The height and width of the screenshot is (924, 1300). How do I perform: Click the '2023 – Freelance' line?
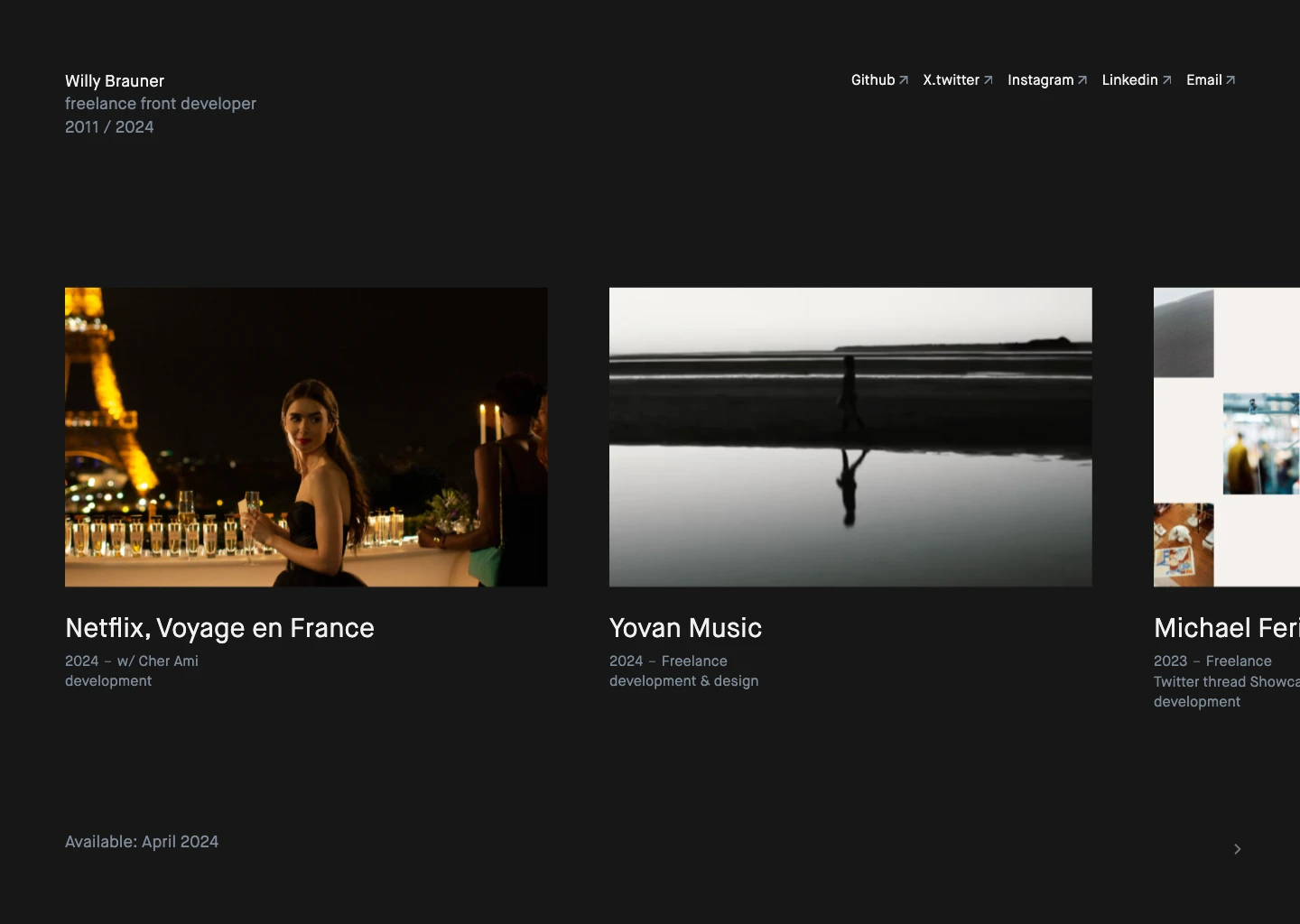pos(1212,661)
